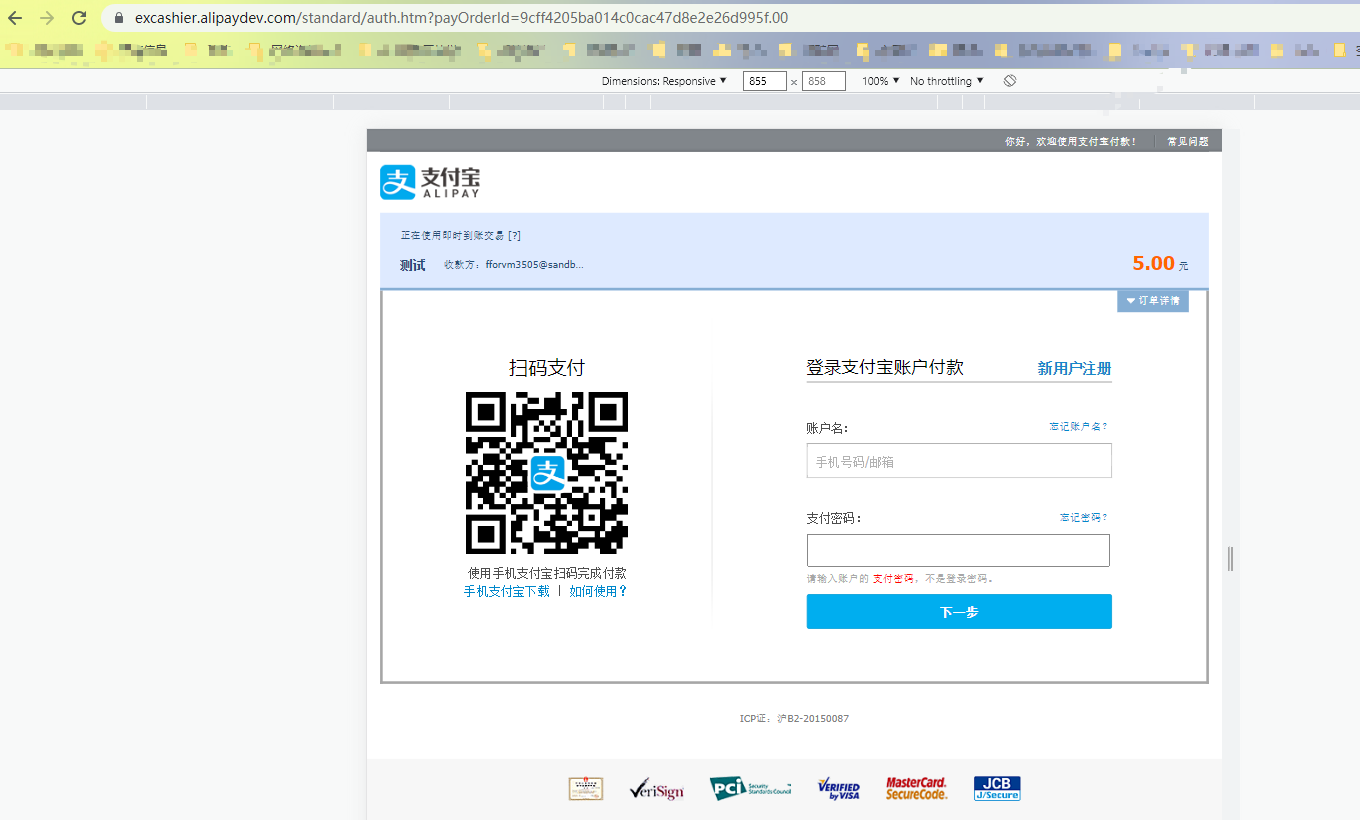Open the Dimensions: Responsive dropdown
Image resolution: width=1360 pixels, height=820 pixels.
pos(664,81)
